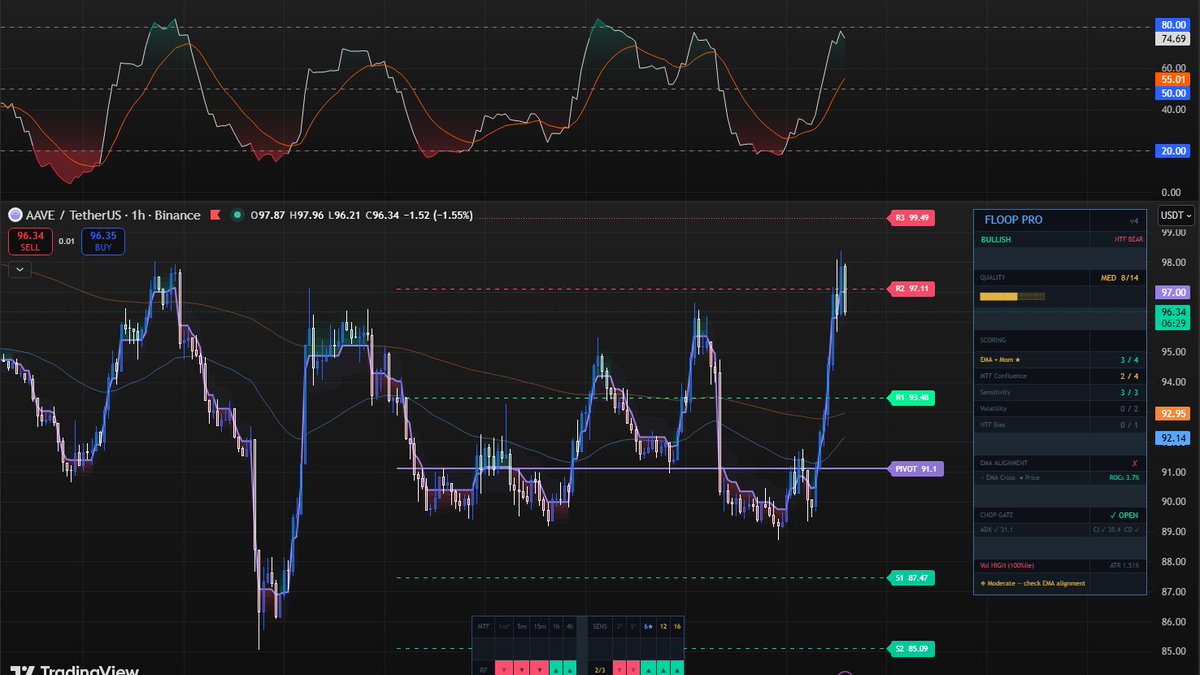Screen dimensions: 1200x675
Task: Click the Moderate check EMA alignment note
Action: [x=1033, y=583]
